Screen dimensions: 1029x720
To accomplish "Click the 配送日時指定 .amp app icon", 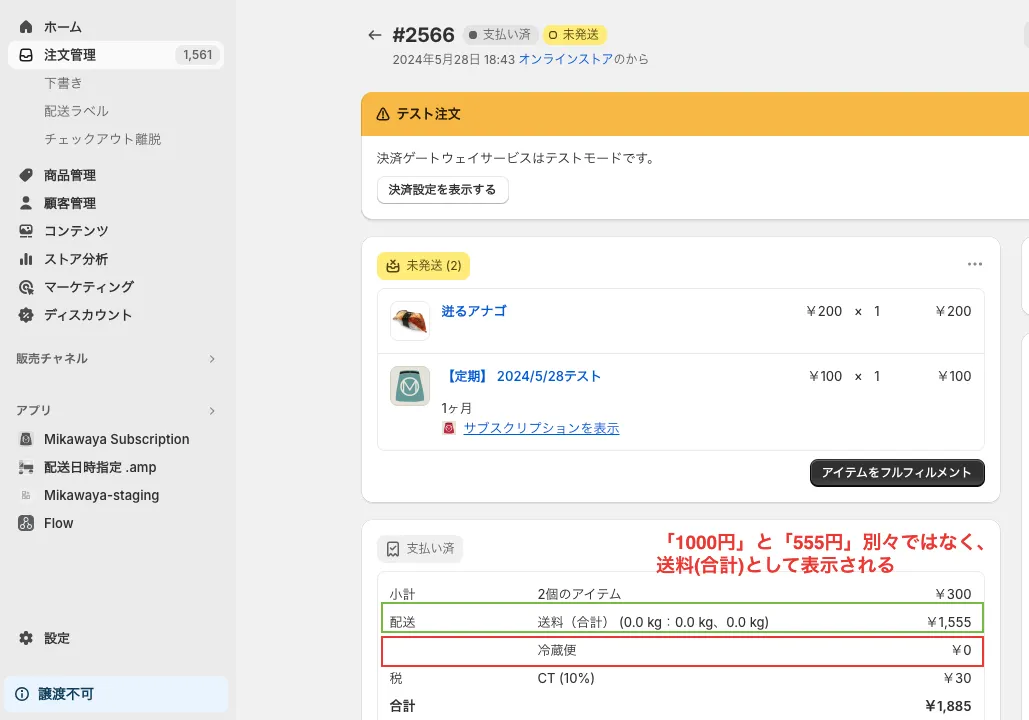I will [26, 467].
